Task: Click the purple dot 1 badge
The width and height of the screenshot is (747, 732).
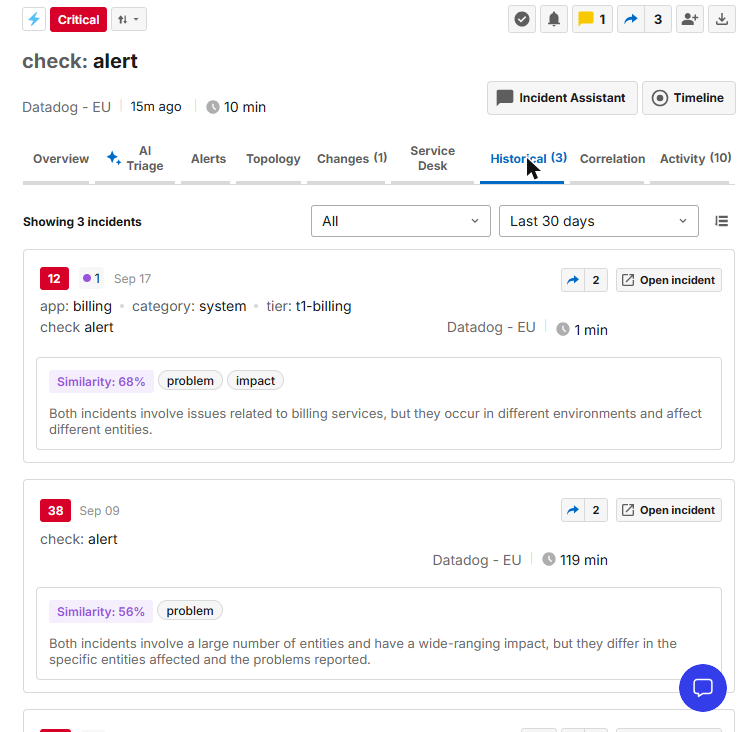Action: (91, 279)
